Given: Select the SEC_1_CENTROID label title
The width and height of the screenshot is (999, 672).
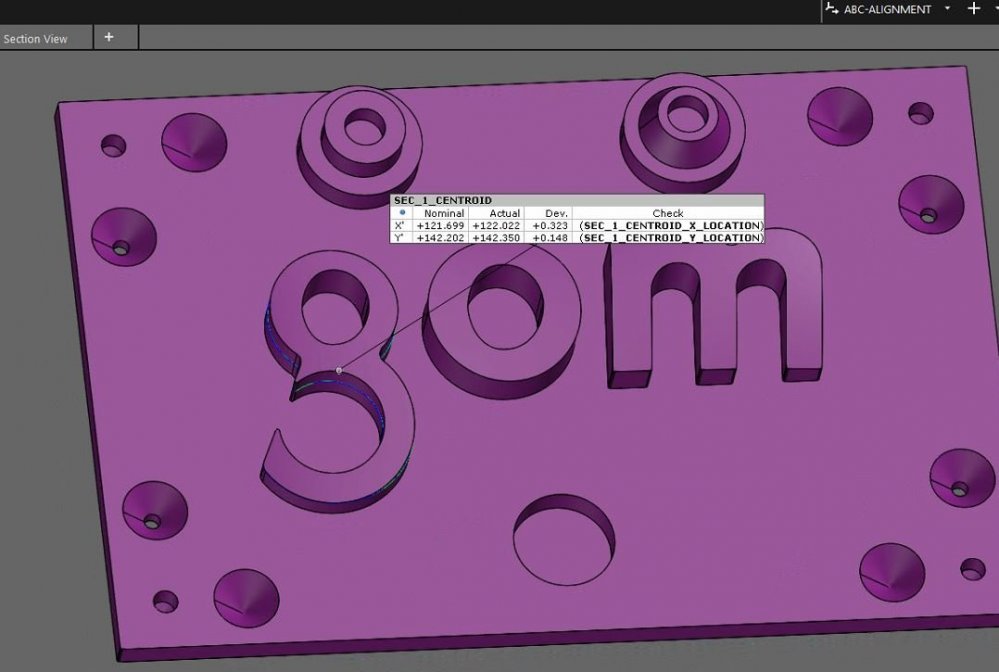Looking at the screenshot, I should [x=443, y=201].
